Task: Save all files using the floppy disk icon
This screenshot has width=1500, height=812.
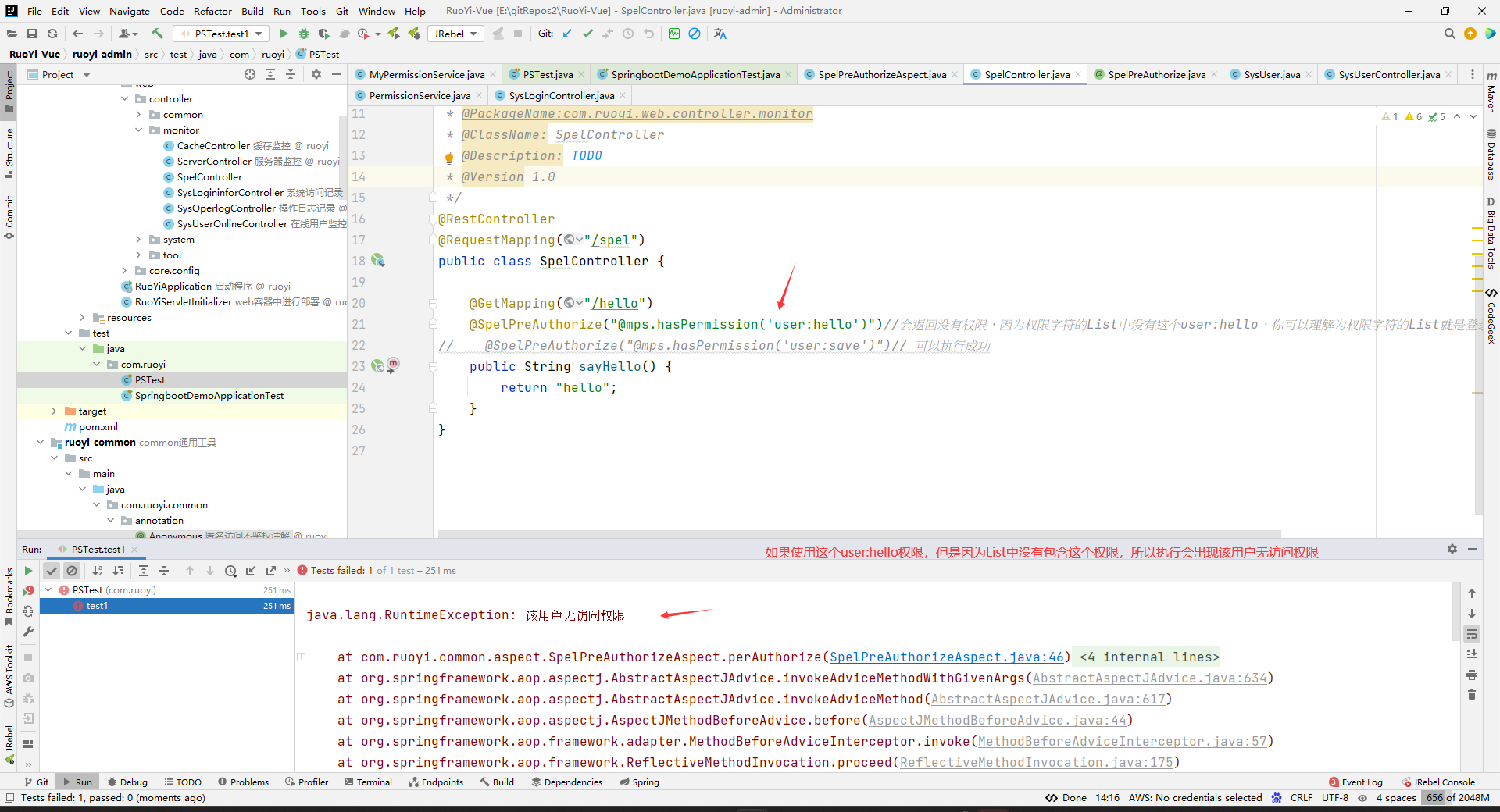Action: click(32, 34)
